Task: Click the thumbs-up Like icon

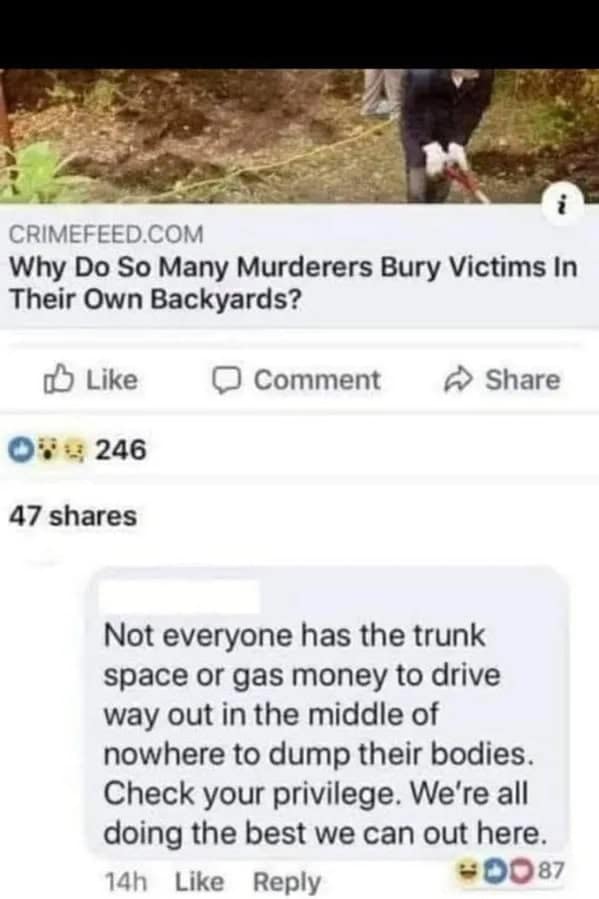Action: pos(58,380)
